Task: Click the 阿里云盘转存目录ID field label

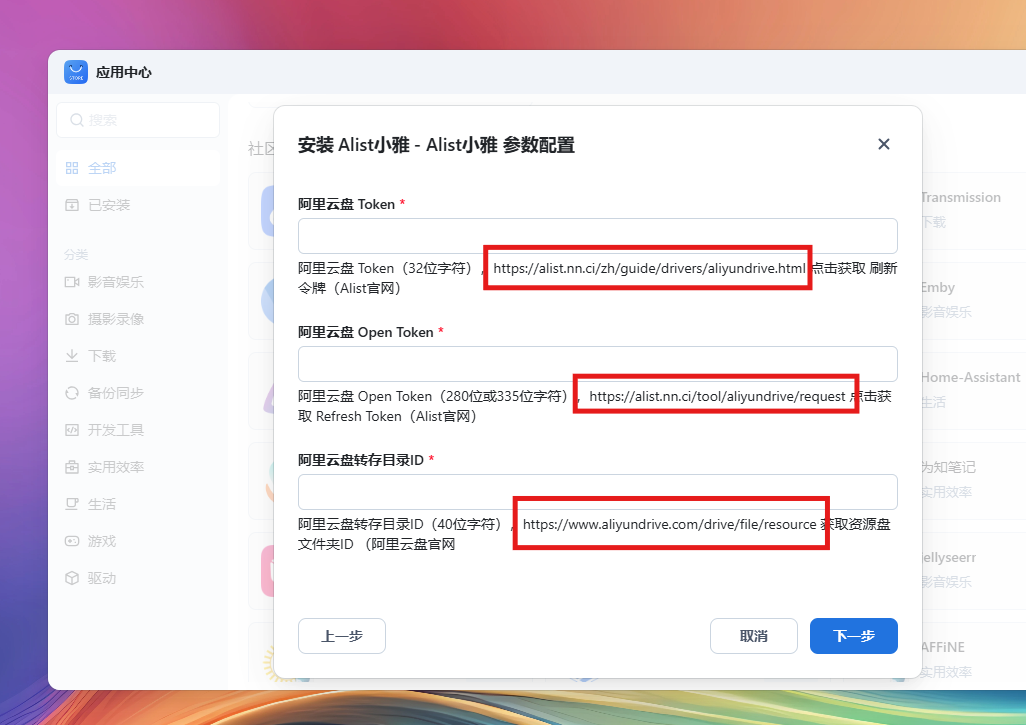Action: pyautogui.click(x=361, y=460)
